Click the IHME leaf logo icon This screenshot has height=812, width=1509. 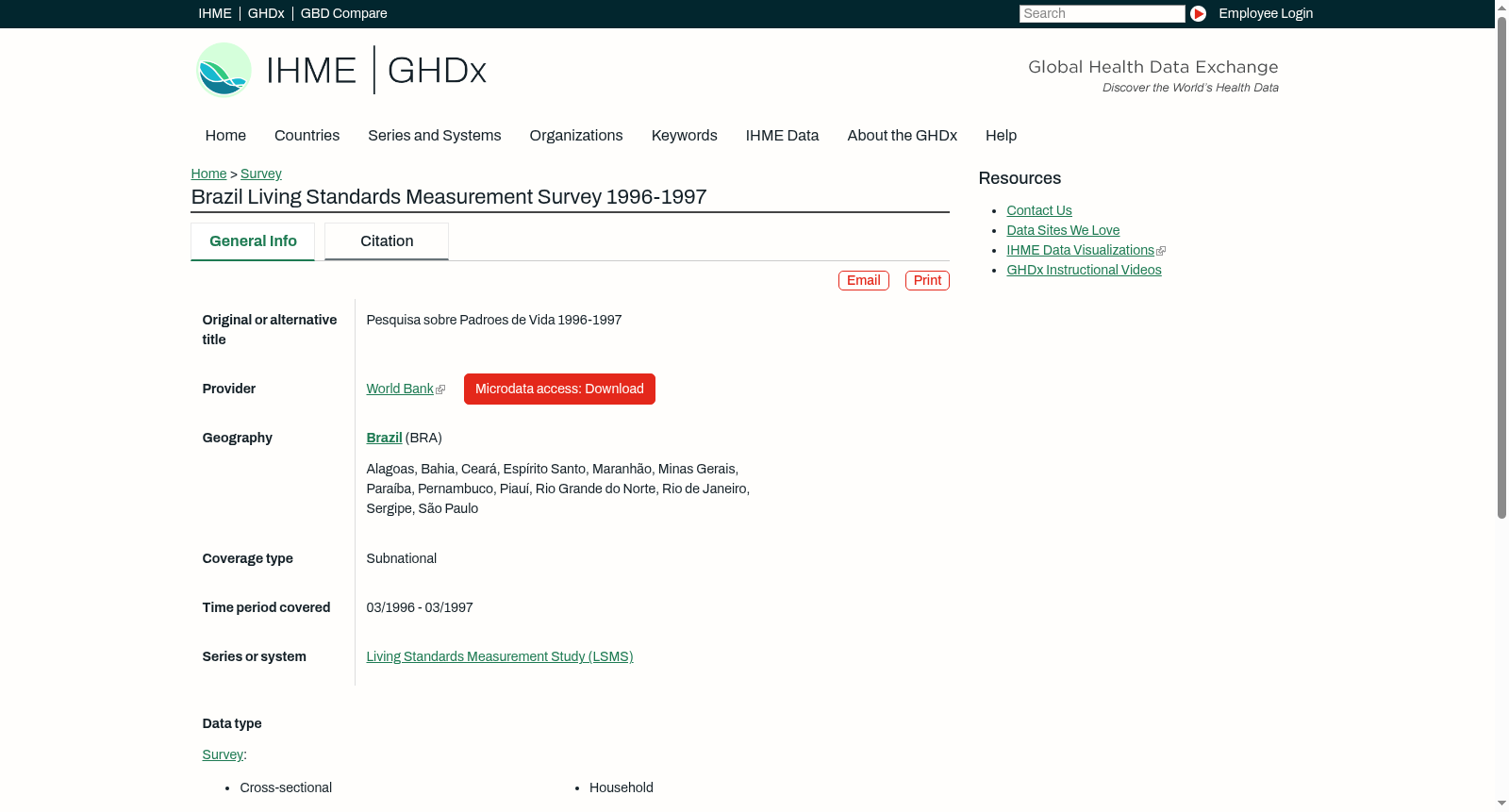(x=224, y=70)
